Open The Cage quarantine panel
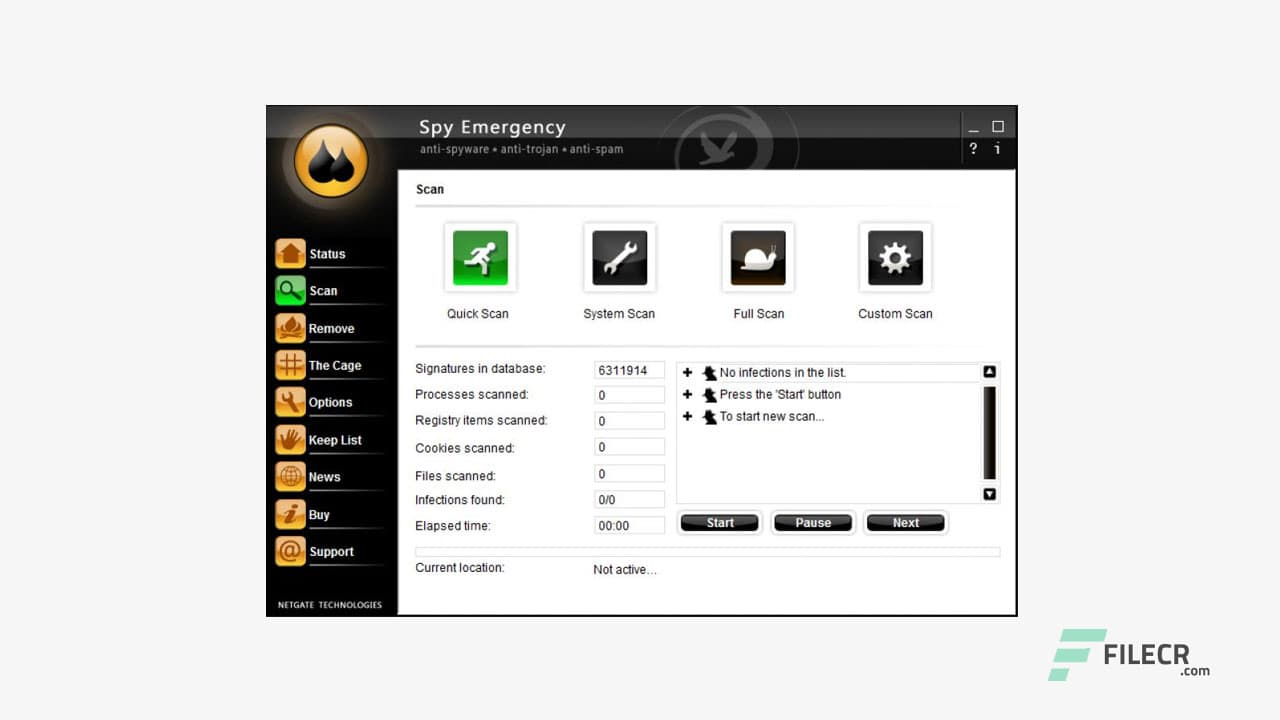This screenshot has height=720, width=1280. tap(290, 364)
